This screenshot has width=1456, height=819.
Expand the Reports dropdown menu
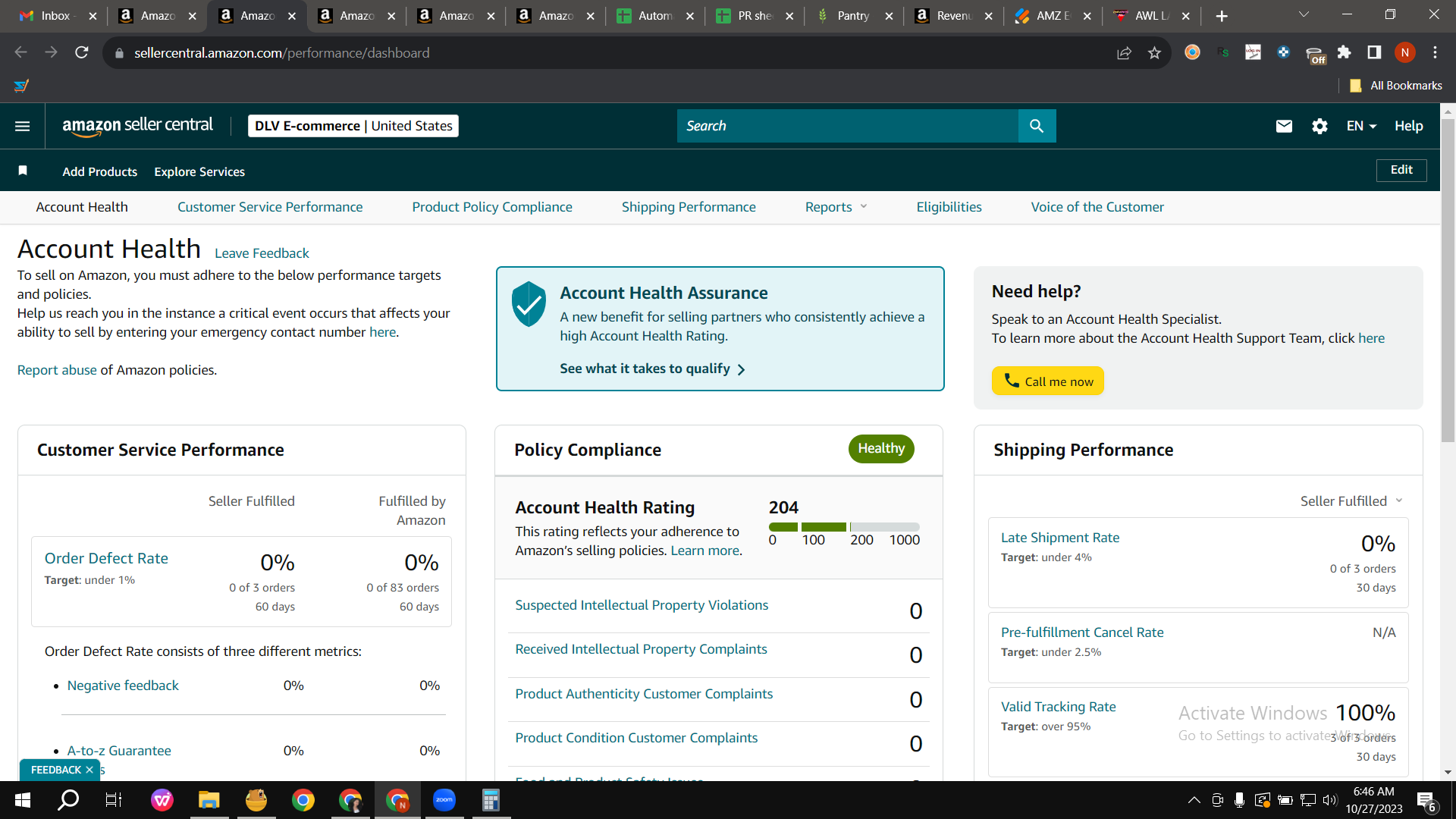pyautogui.click(x=836, y=207)
